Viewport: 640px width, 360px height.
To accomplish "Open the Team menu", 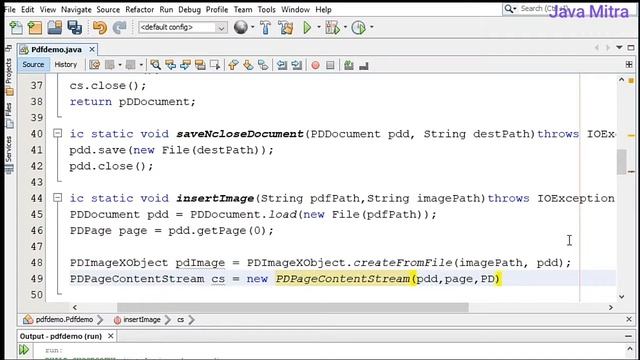I will [x=243, y=9].
